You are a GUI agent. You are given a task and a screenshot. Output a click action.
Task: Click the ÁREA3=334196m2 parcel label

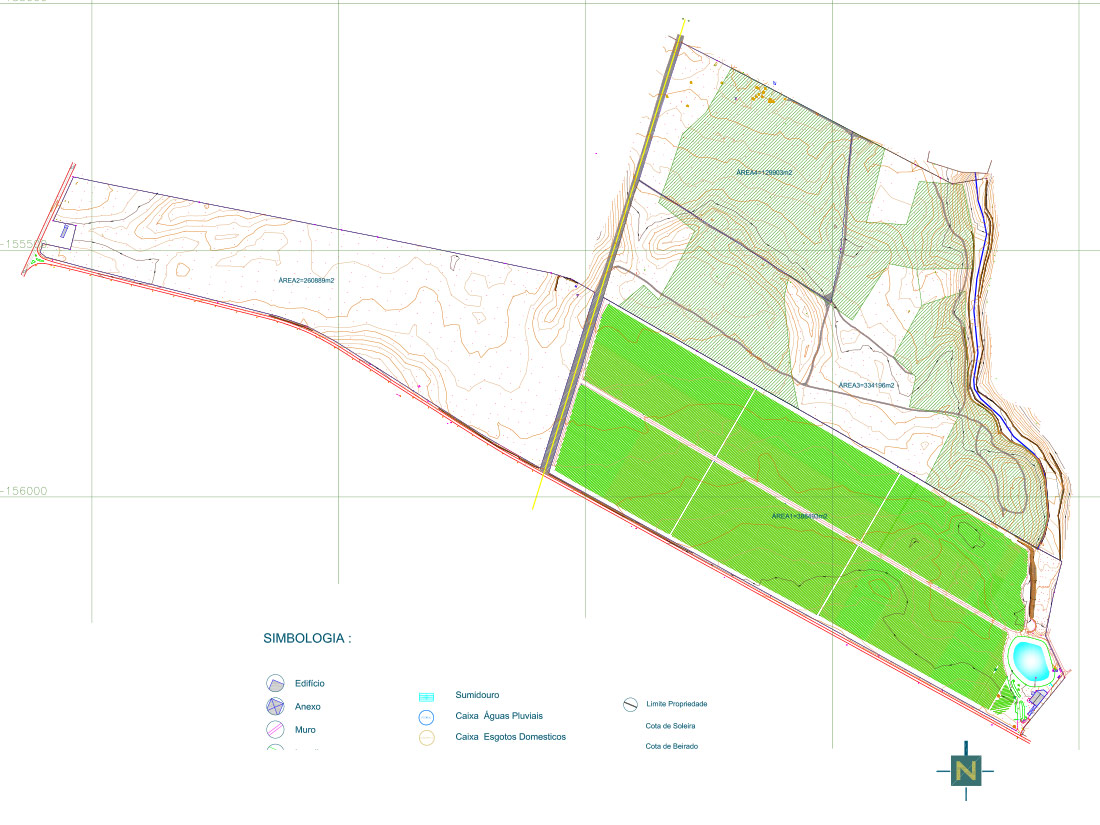click(866, 385)
